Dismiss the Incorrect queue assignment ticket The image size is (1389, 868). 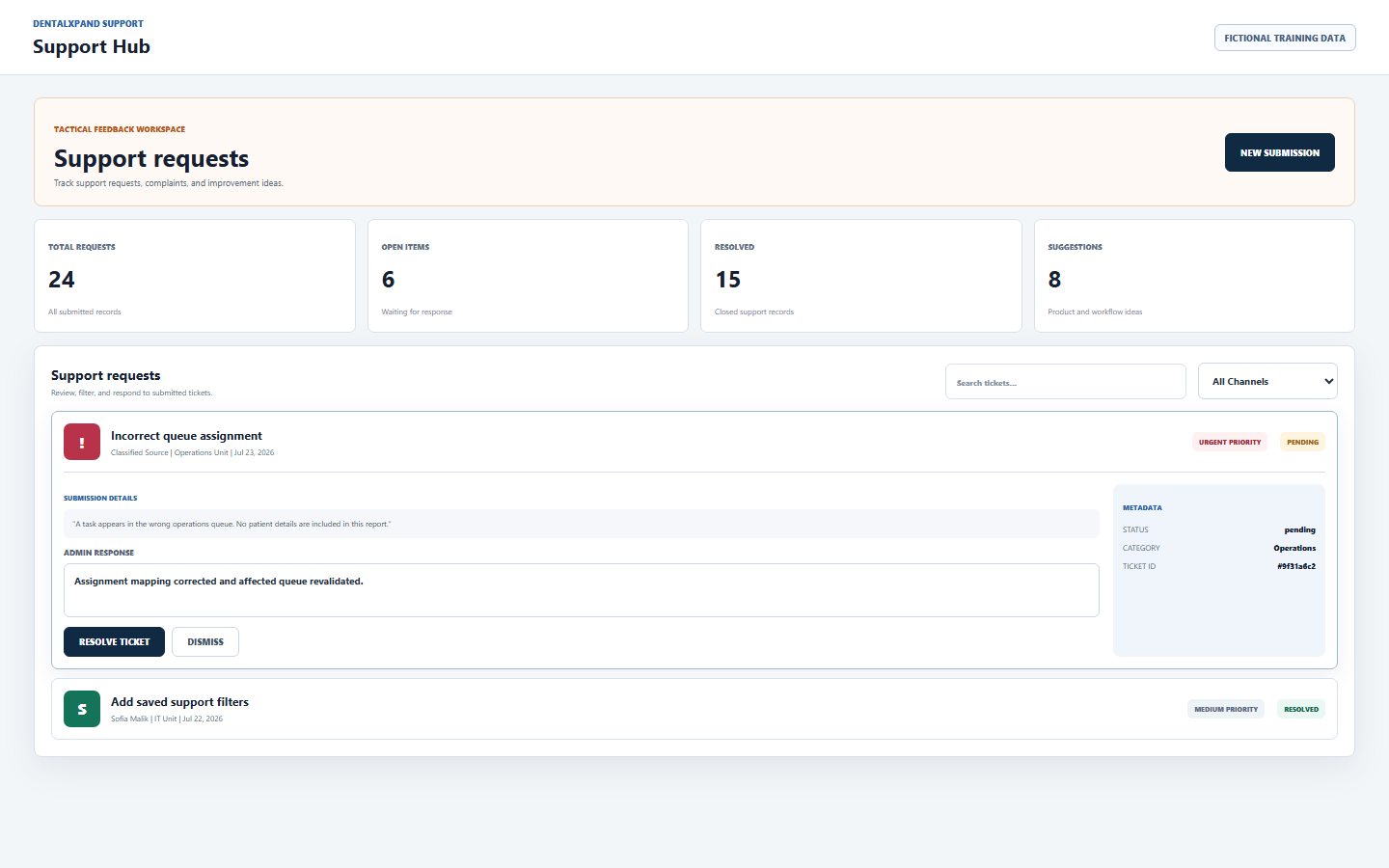[x=205, y=641]
